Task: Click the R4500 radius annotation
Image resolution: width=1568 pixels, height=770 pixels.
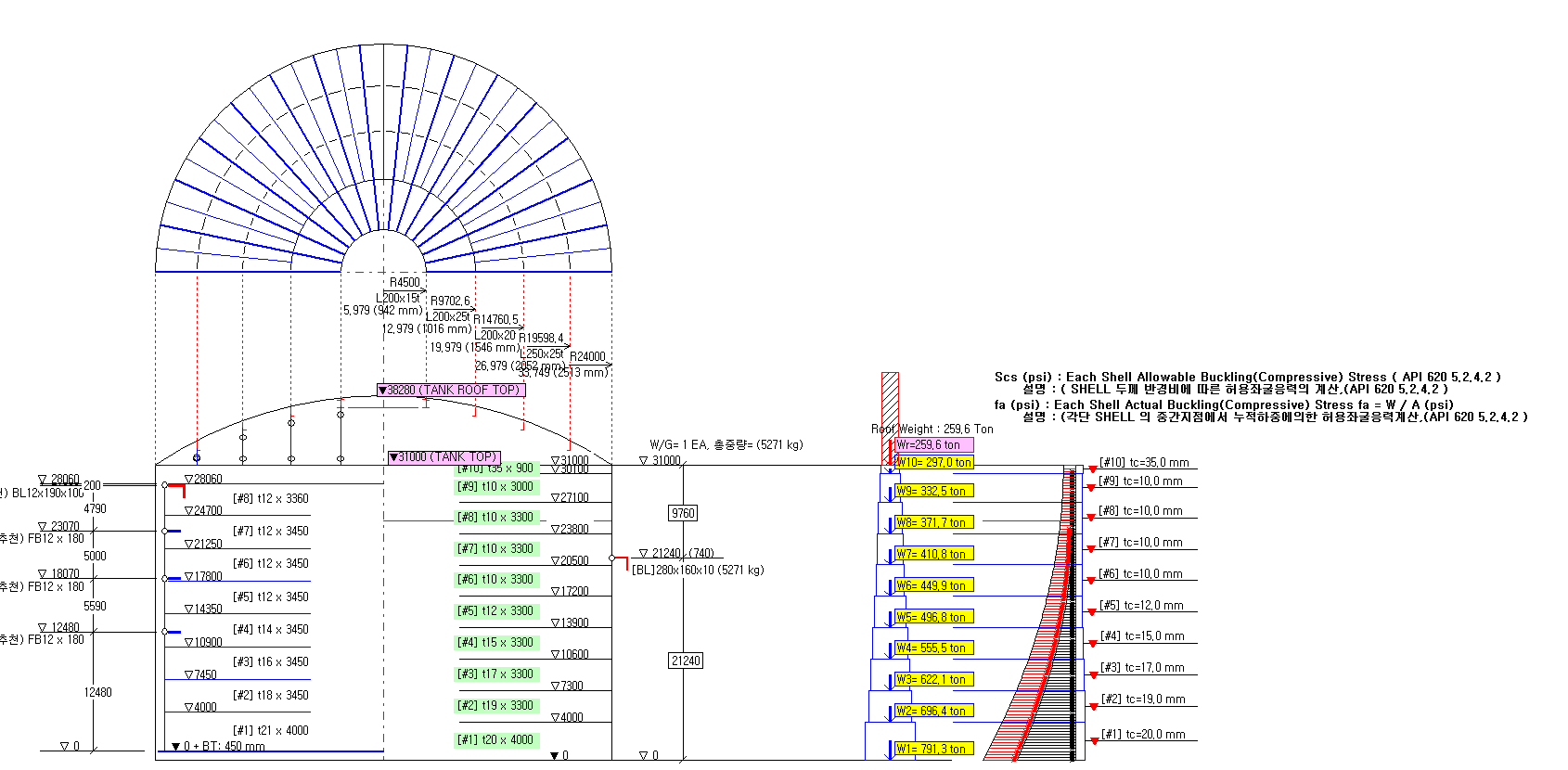Action: tap(405, 282)
